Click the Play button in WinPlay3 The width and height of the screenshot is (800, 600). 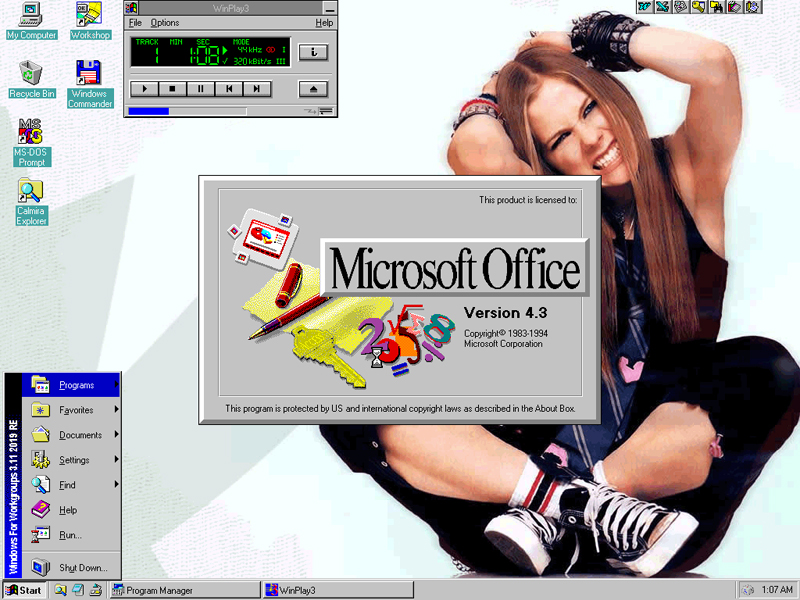[144, 89]
